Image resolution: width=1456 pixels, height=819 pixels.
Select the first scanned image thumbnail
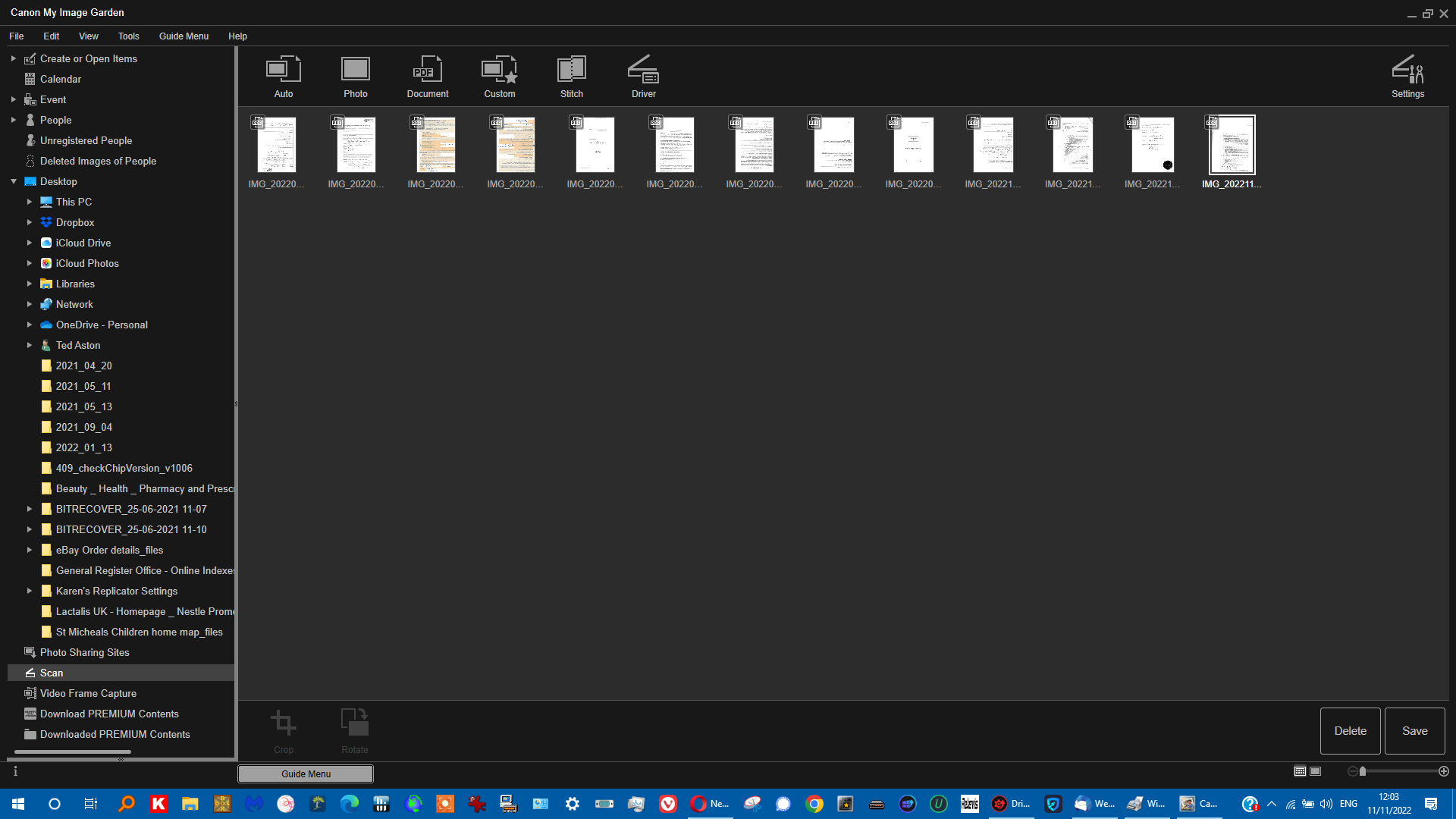(276, 144)
